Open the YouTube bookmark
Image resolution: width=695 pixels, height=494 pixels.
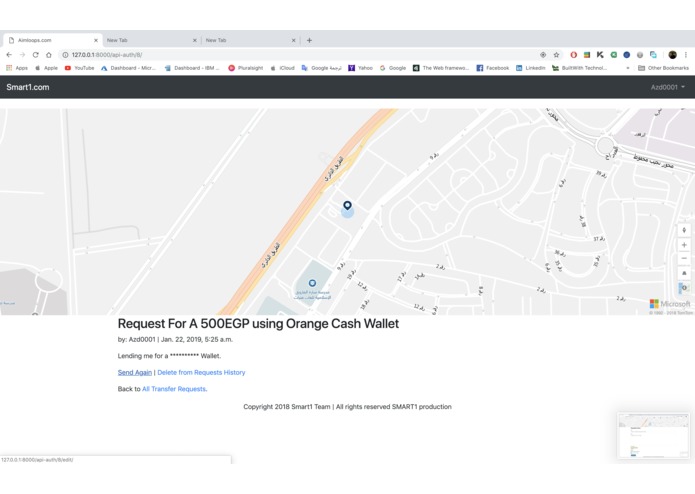tap(79, 68)
